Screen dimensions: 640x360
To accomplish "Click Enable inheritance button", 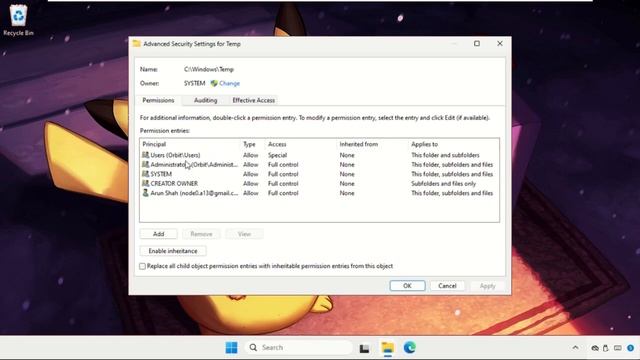I will click(x=173, y=251).
